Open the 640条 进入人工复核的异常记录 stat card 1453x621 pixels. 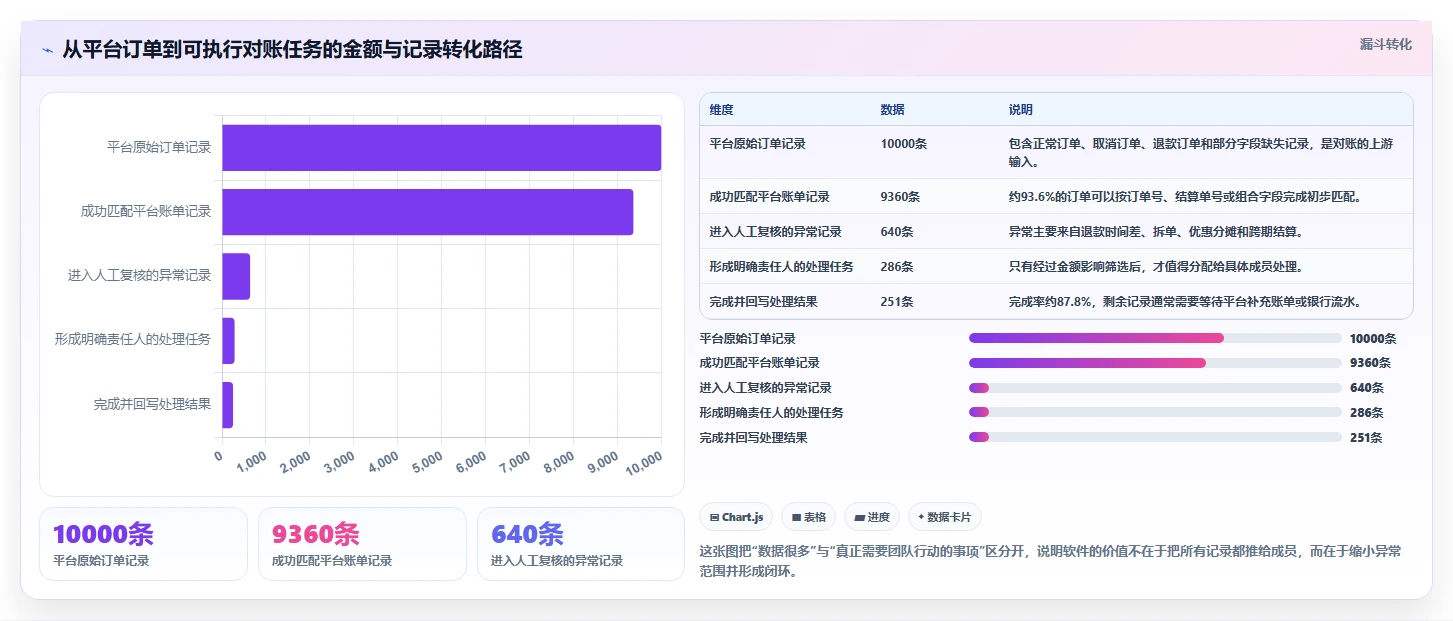point(581,544)
